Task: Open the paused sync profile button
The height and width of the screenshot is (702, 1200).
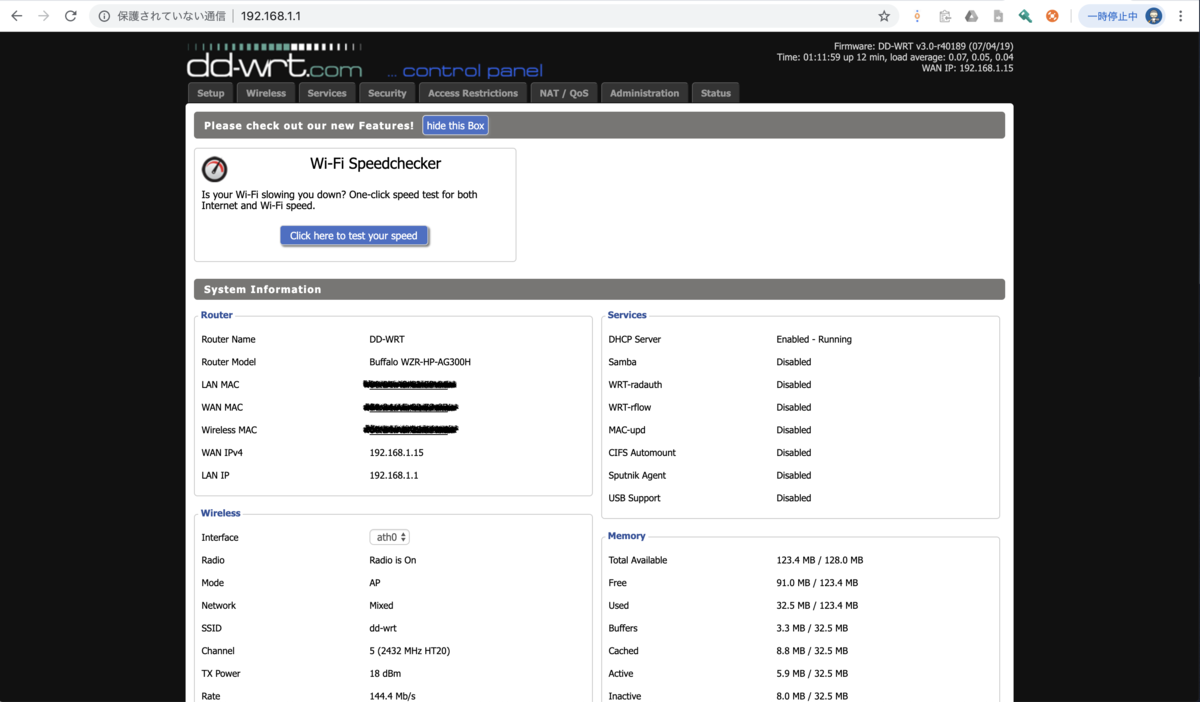Action: click(x=1124, y=16)
